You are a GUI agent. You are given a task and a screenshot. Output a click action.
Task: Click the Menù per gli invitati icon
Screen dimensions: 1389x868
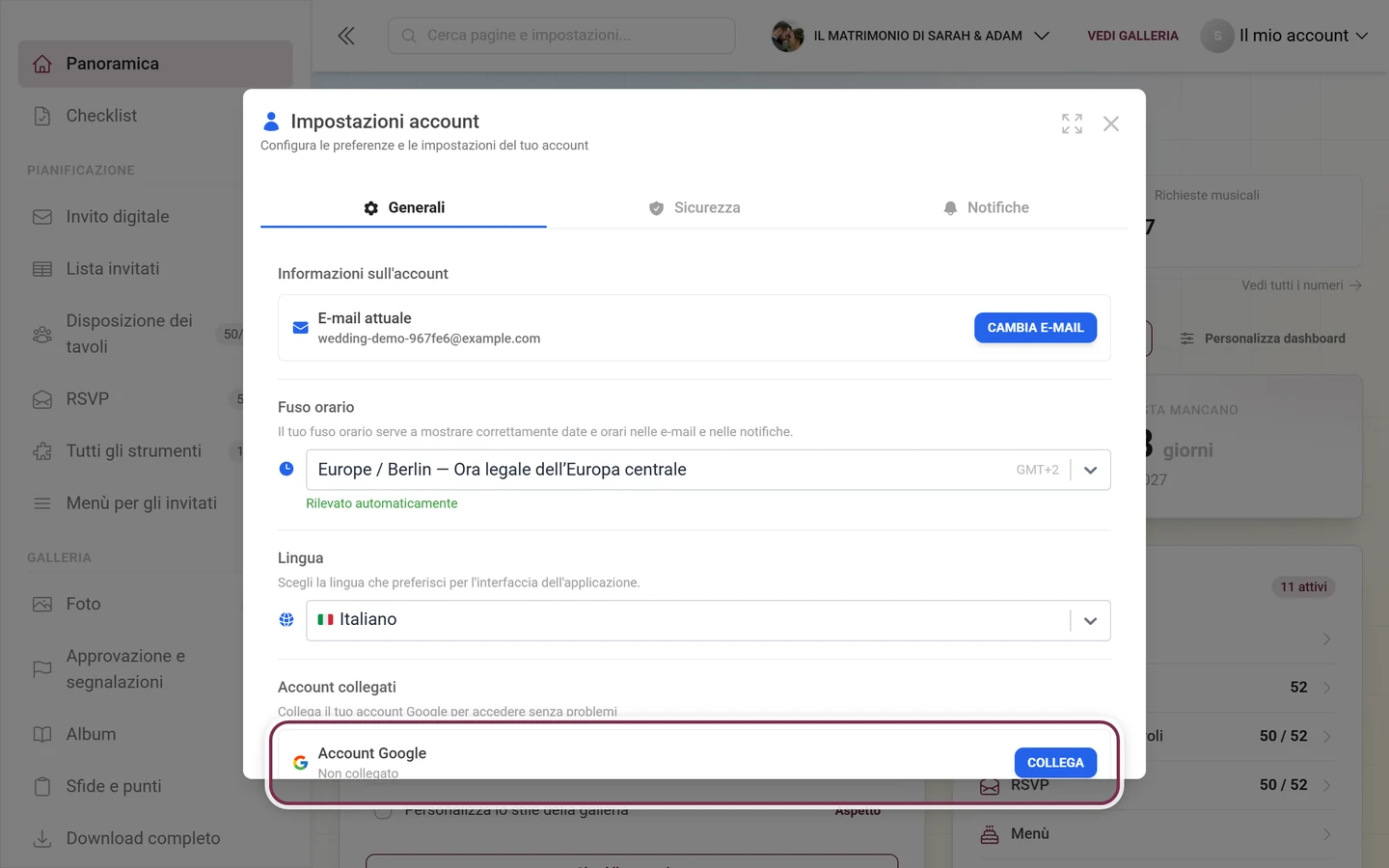[42, 503]
